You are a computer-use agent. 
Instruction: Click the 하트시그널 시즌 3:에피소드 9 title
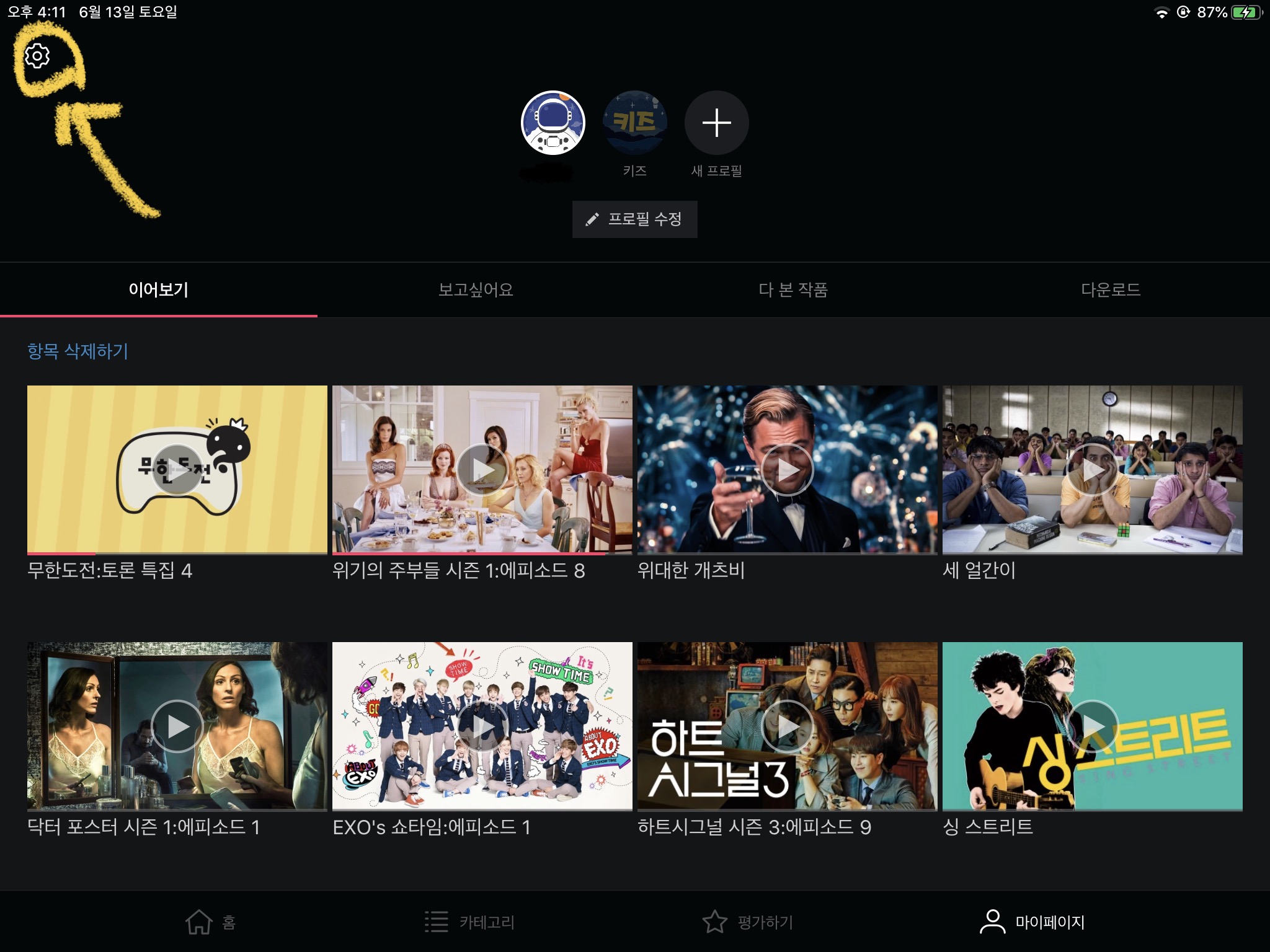point(755,827)
